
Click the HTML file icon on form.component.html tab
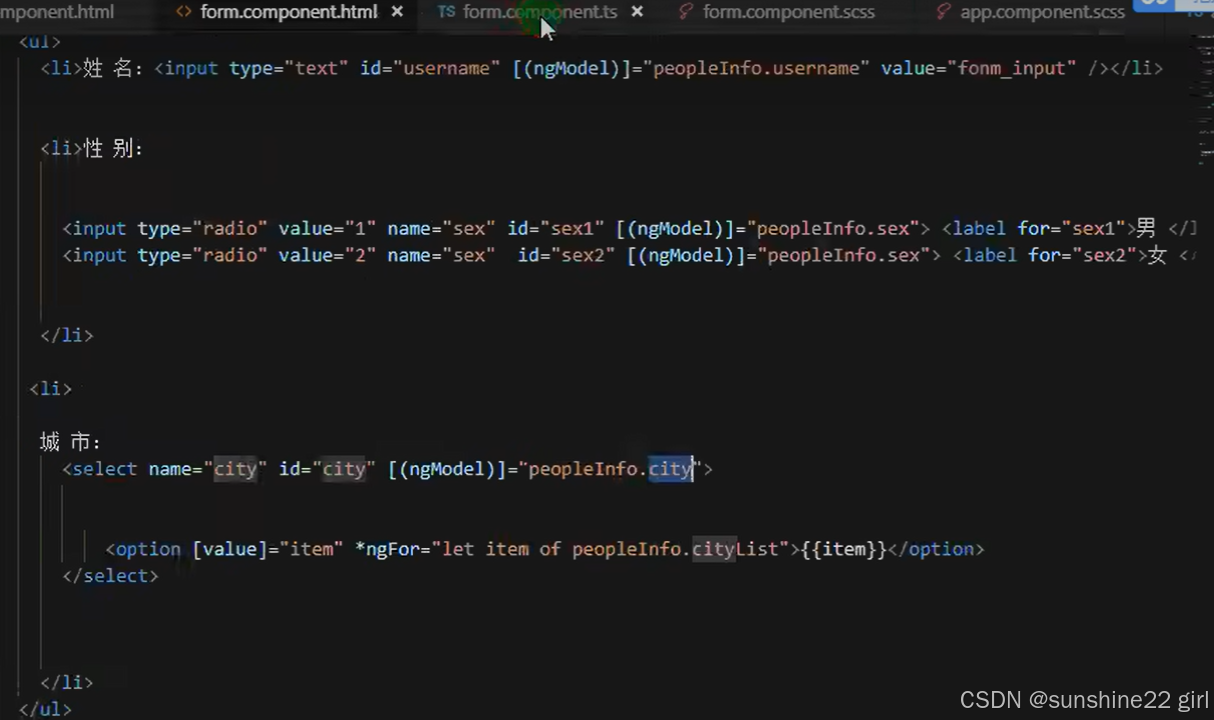pos(183,12)
